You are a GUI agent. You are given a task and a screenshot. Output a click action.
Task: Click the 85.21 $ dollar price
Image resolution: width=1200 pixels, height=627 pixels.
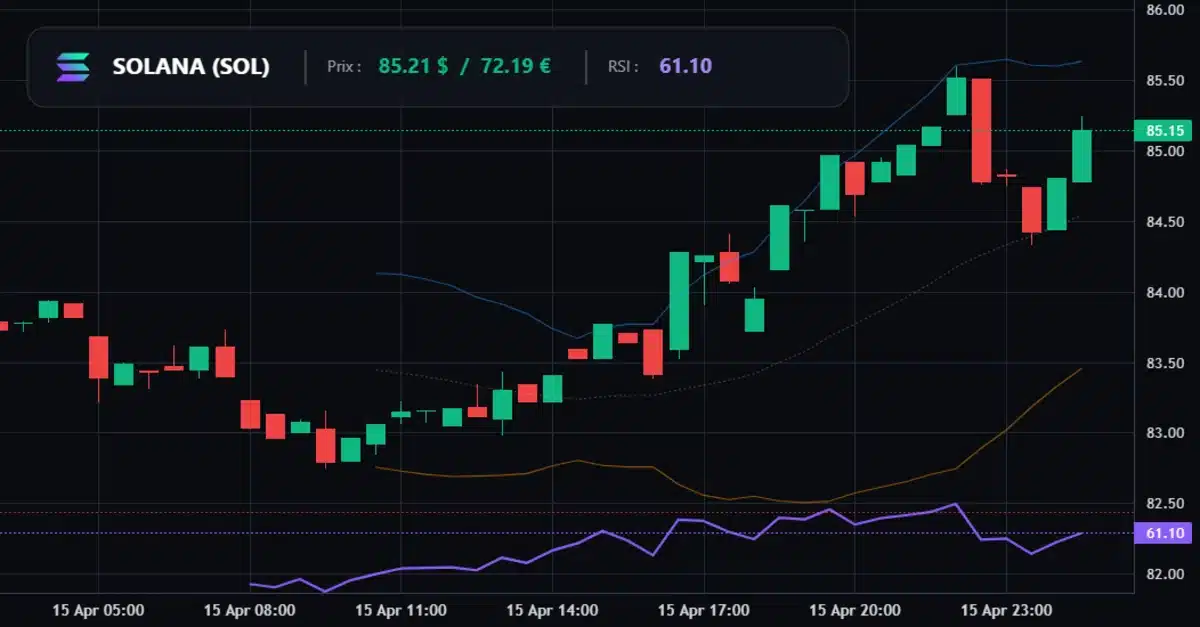(x=413, y=67)
